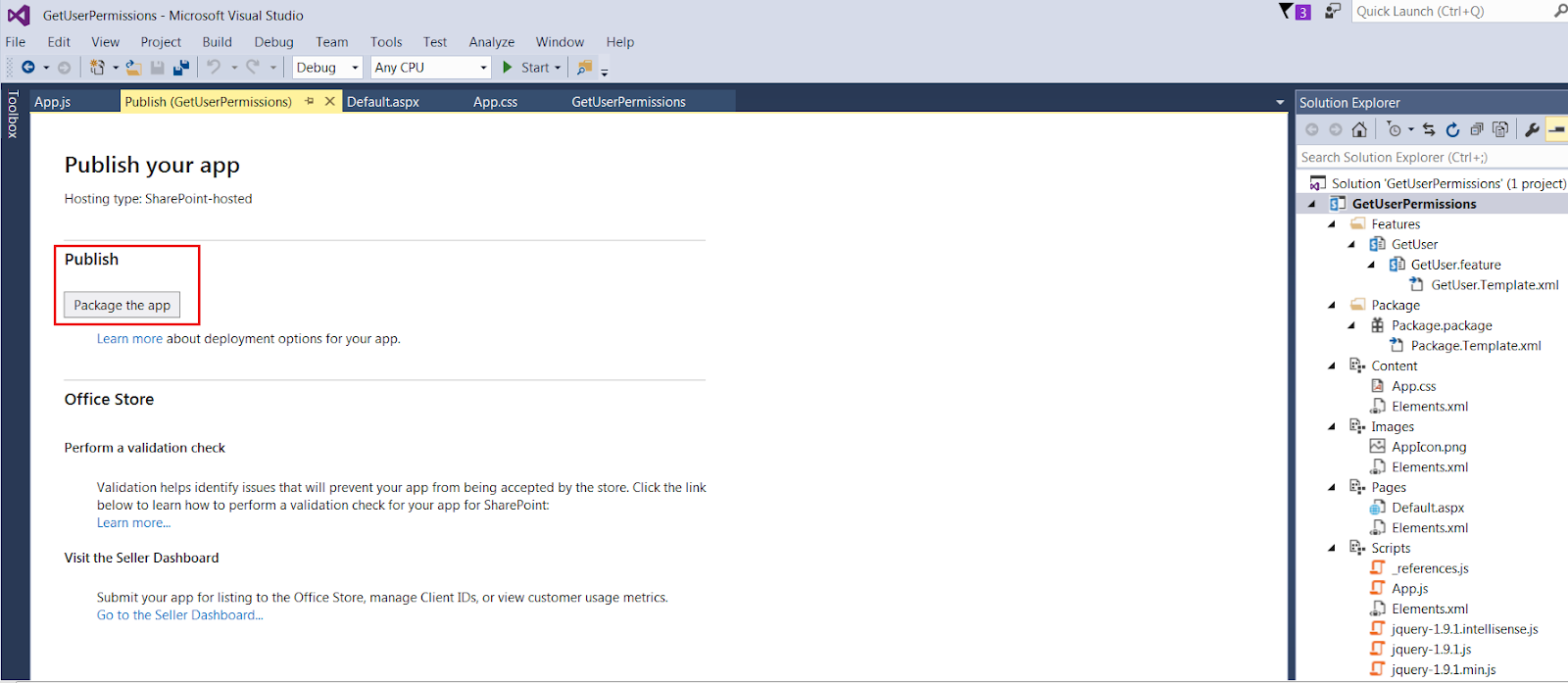Click the Properties wrench icon
Image resolution: width=1568 pixels, height=683 pixels.
tap(1533, 129)
